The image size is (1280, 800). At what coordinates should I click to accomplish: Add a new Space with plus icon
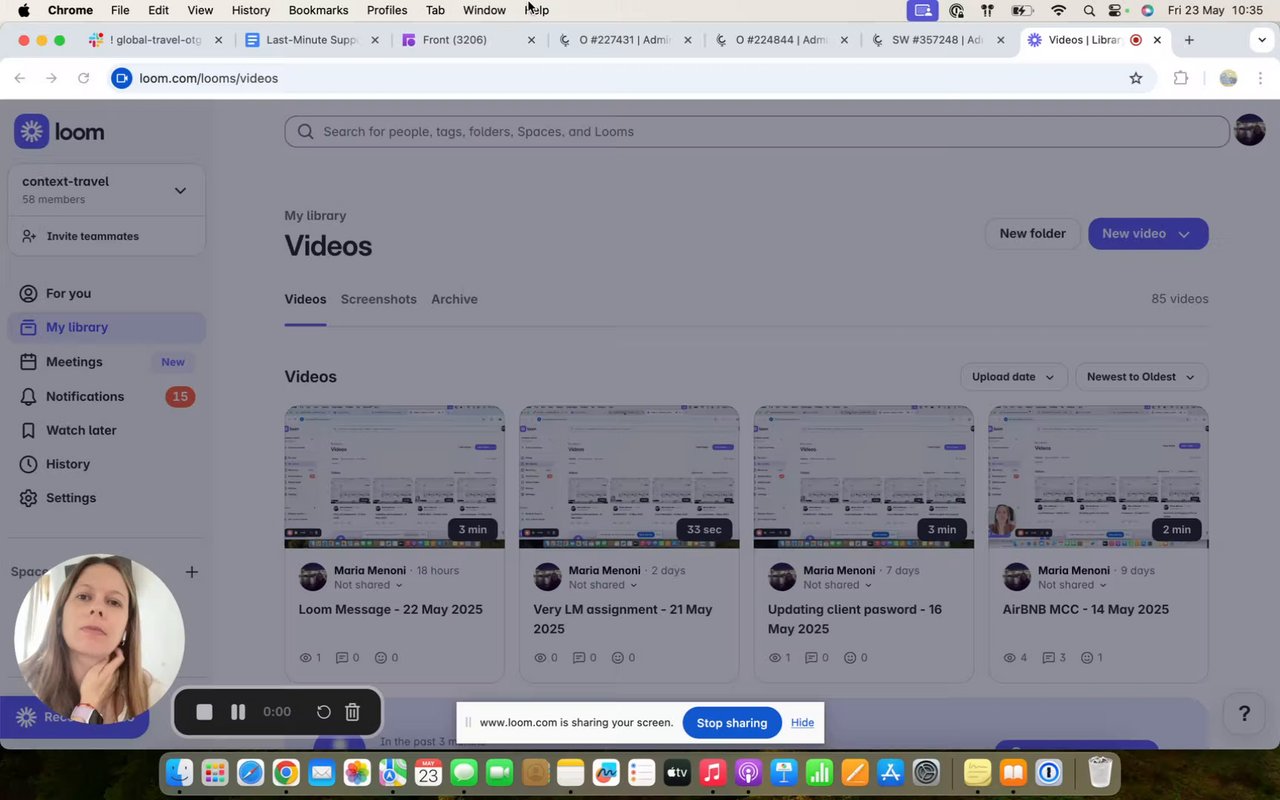(x=191, y=572)
